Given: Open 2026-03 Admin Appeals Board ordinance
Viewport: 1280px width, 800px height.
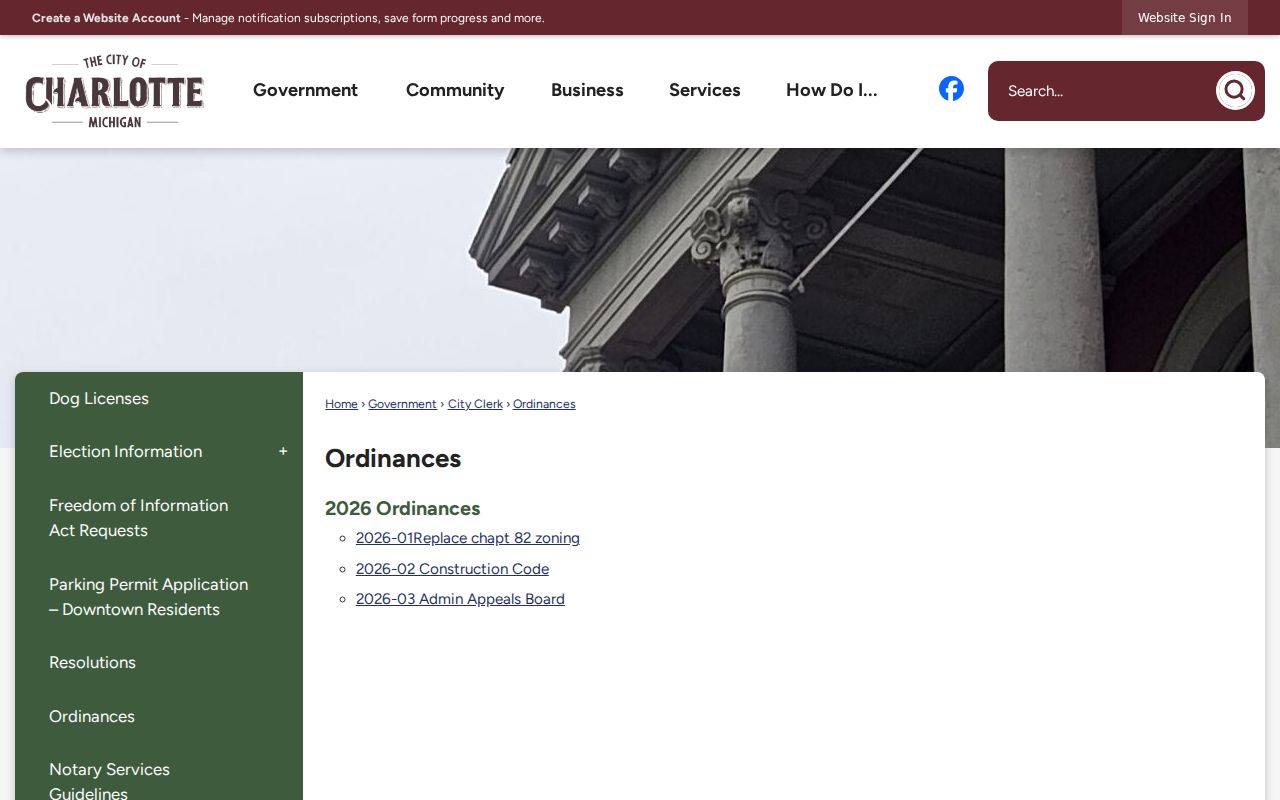Looking at the screenshot, I should 460,599.
